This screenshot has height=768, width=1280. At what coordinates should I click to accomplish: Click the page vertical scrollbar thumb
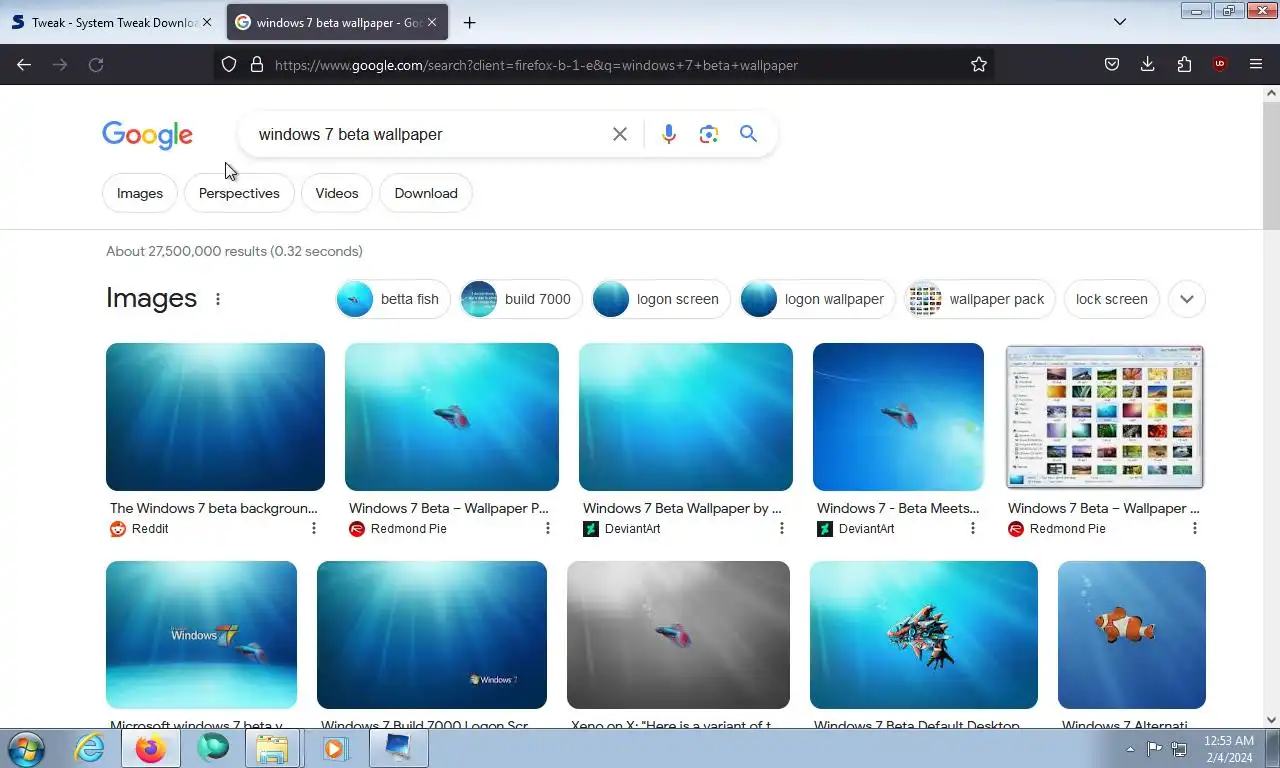(x=1271, y=165)
